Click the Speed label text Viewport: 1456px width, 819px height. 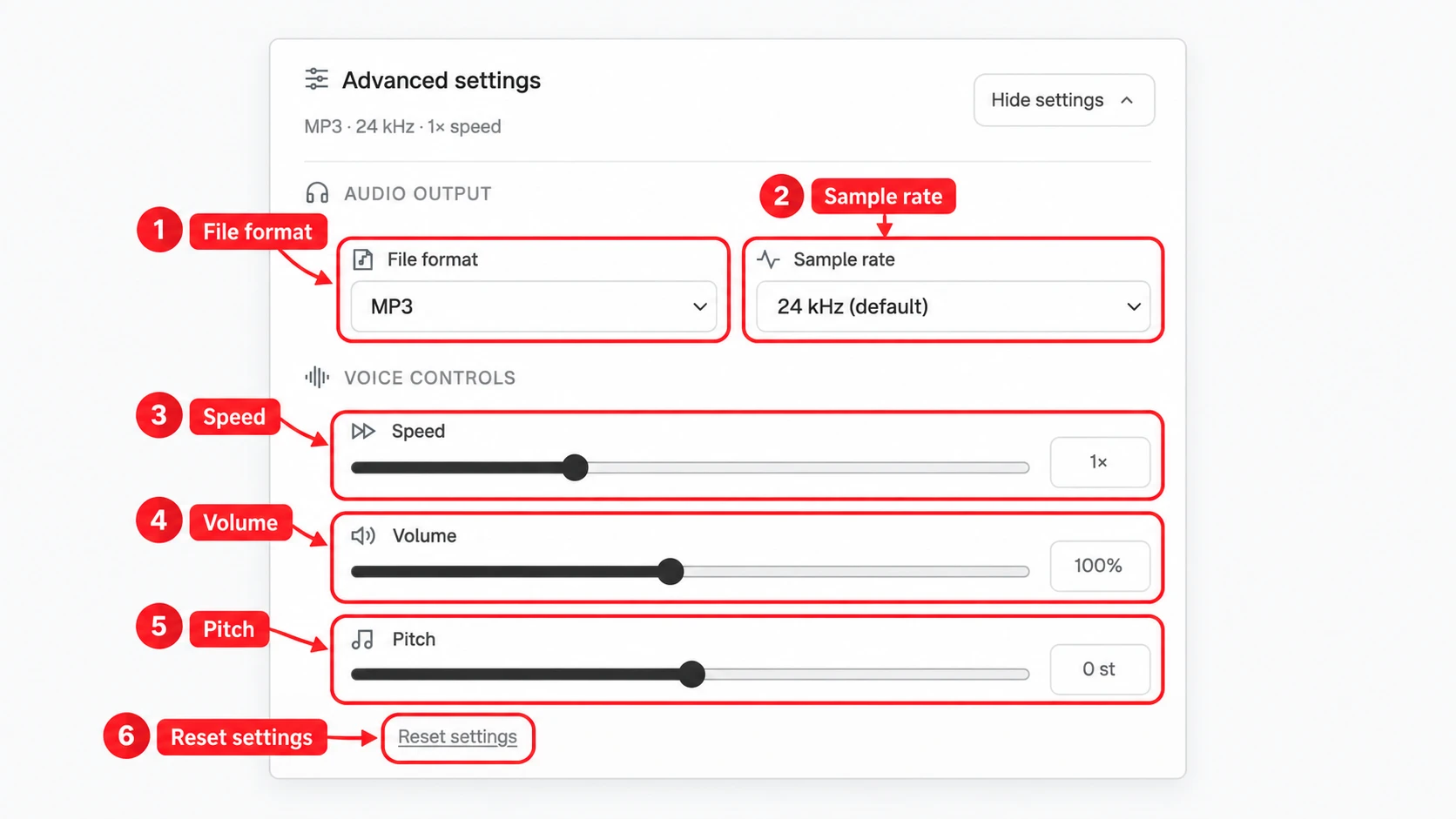418,431
